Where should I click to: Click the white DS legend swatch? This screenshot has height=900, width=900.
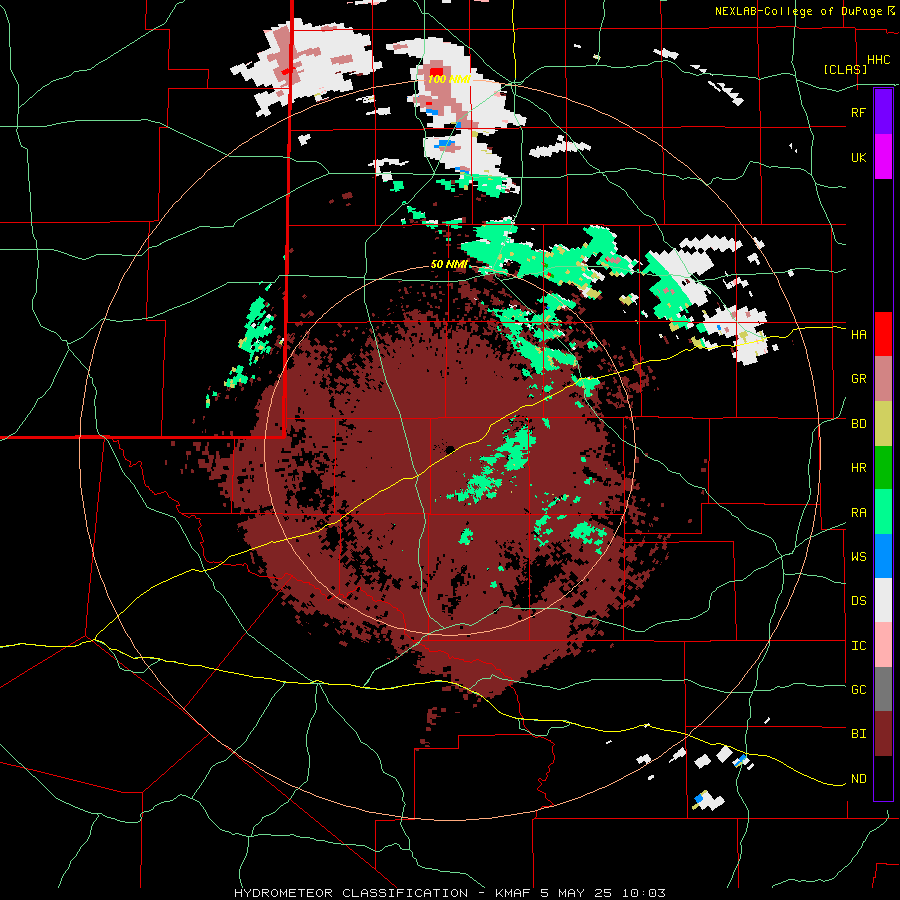click(883, 600)
